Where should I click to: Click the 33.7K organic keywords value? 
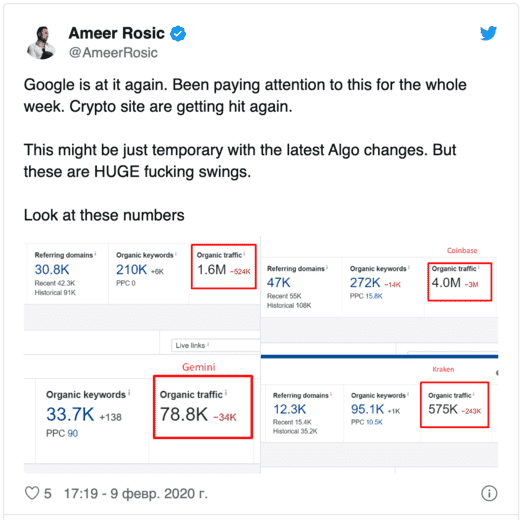(x=70, y=414)
